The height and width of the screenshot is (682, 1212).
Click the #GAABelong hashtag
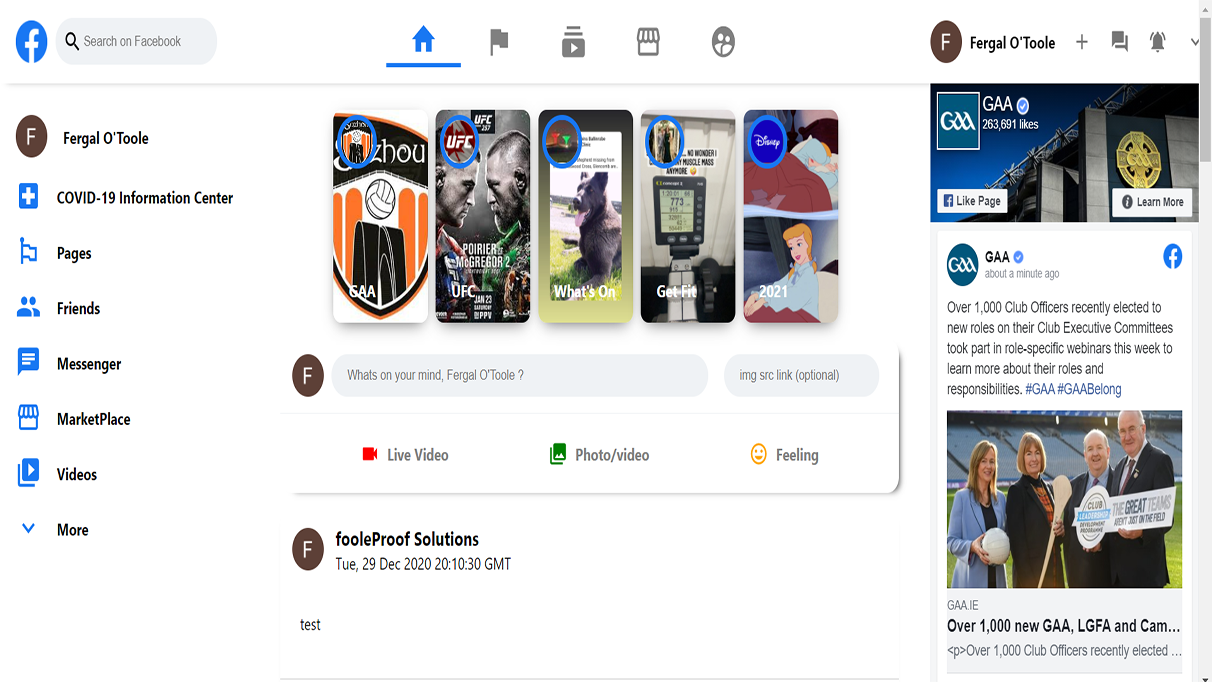click(1089, 389)
